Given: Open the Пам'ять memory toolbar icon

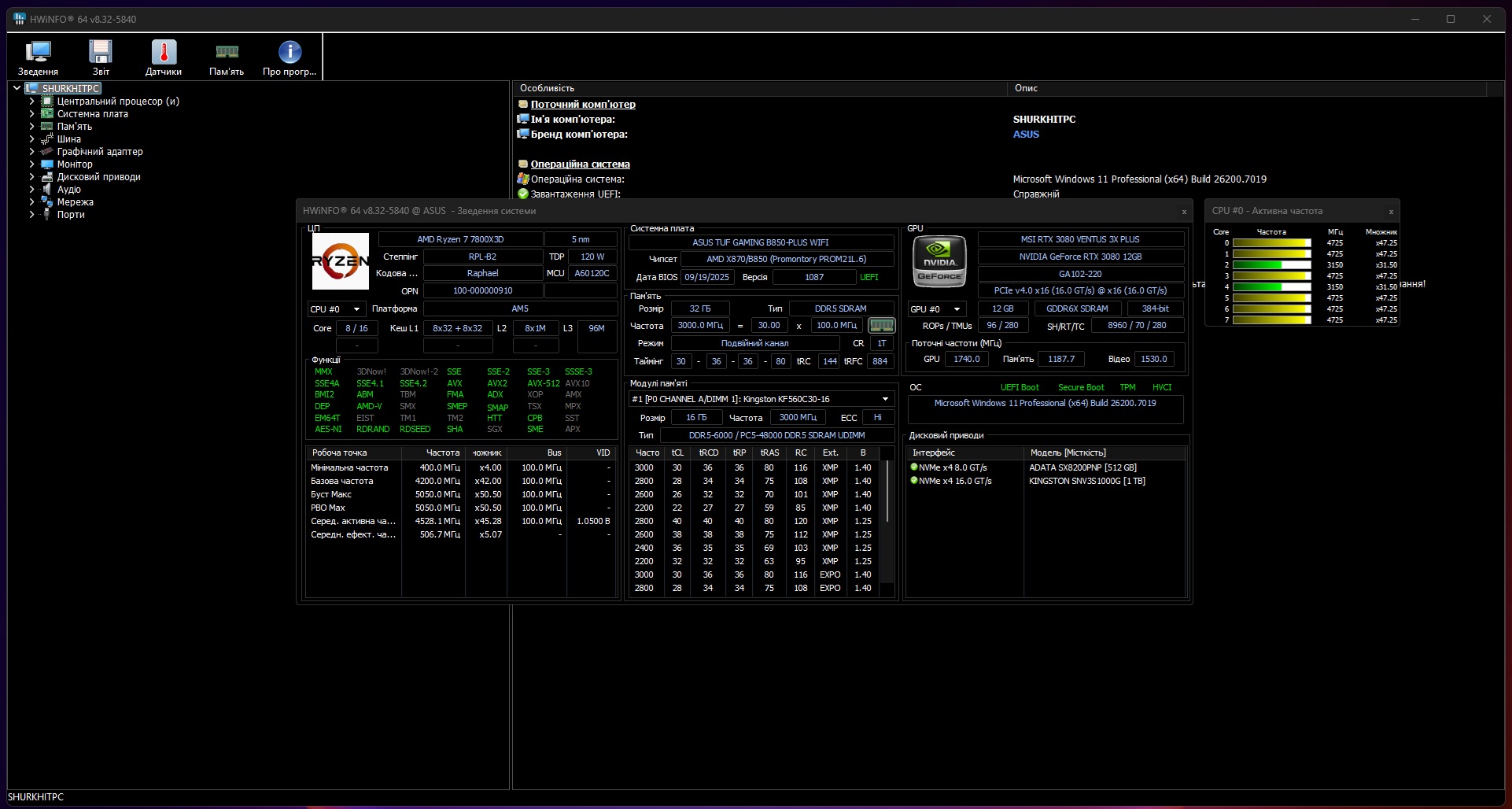Looking at the screenshot, I should 227,57.
